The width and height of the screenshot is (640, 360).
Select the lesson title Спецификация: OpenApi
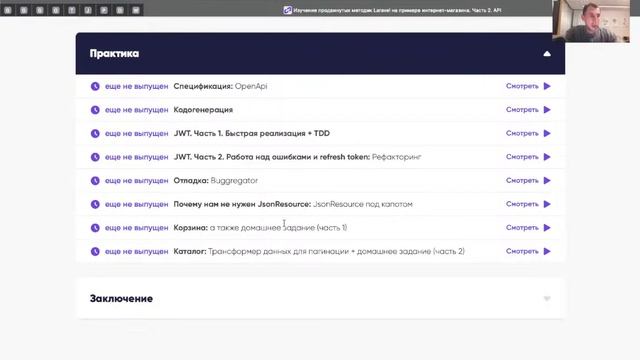tap(220, 86)
